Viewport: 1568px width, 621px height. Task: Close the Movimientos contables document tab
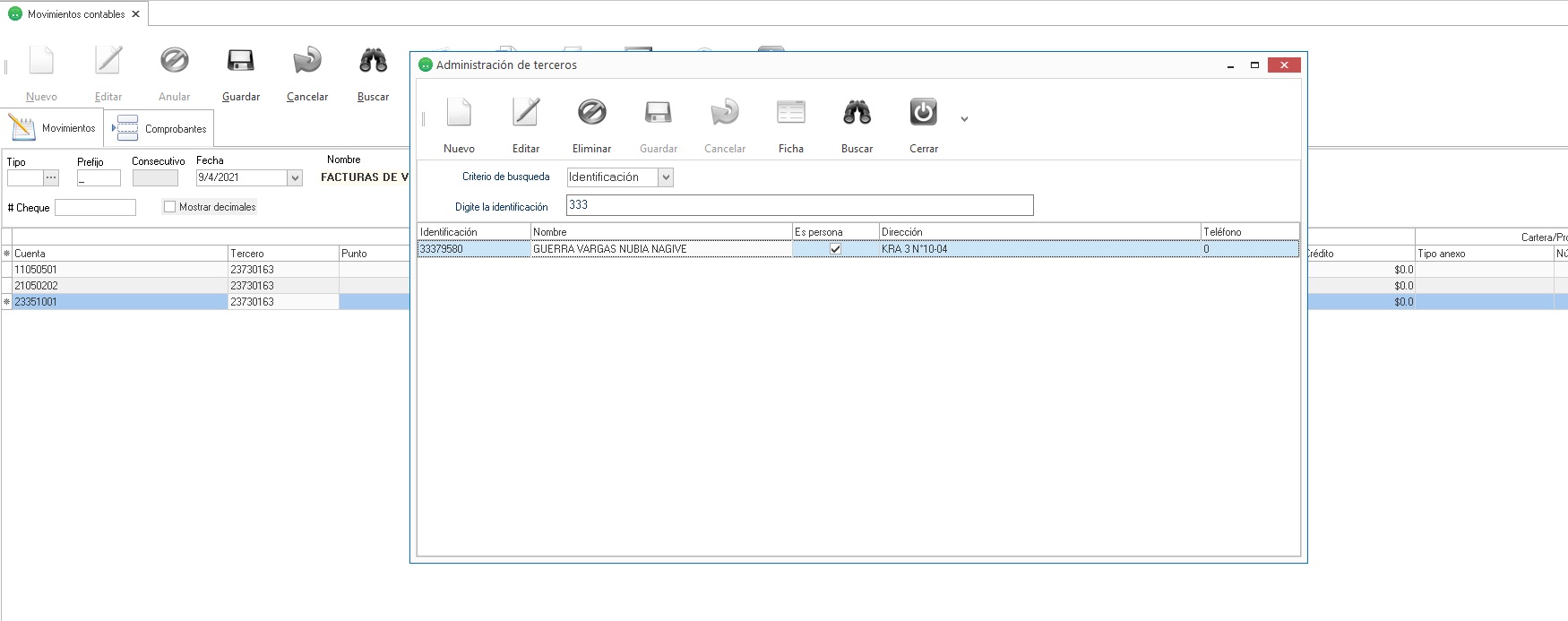pos(136,14)
